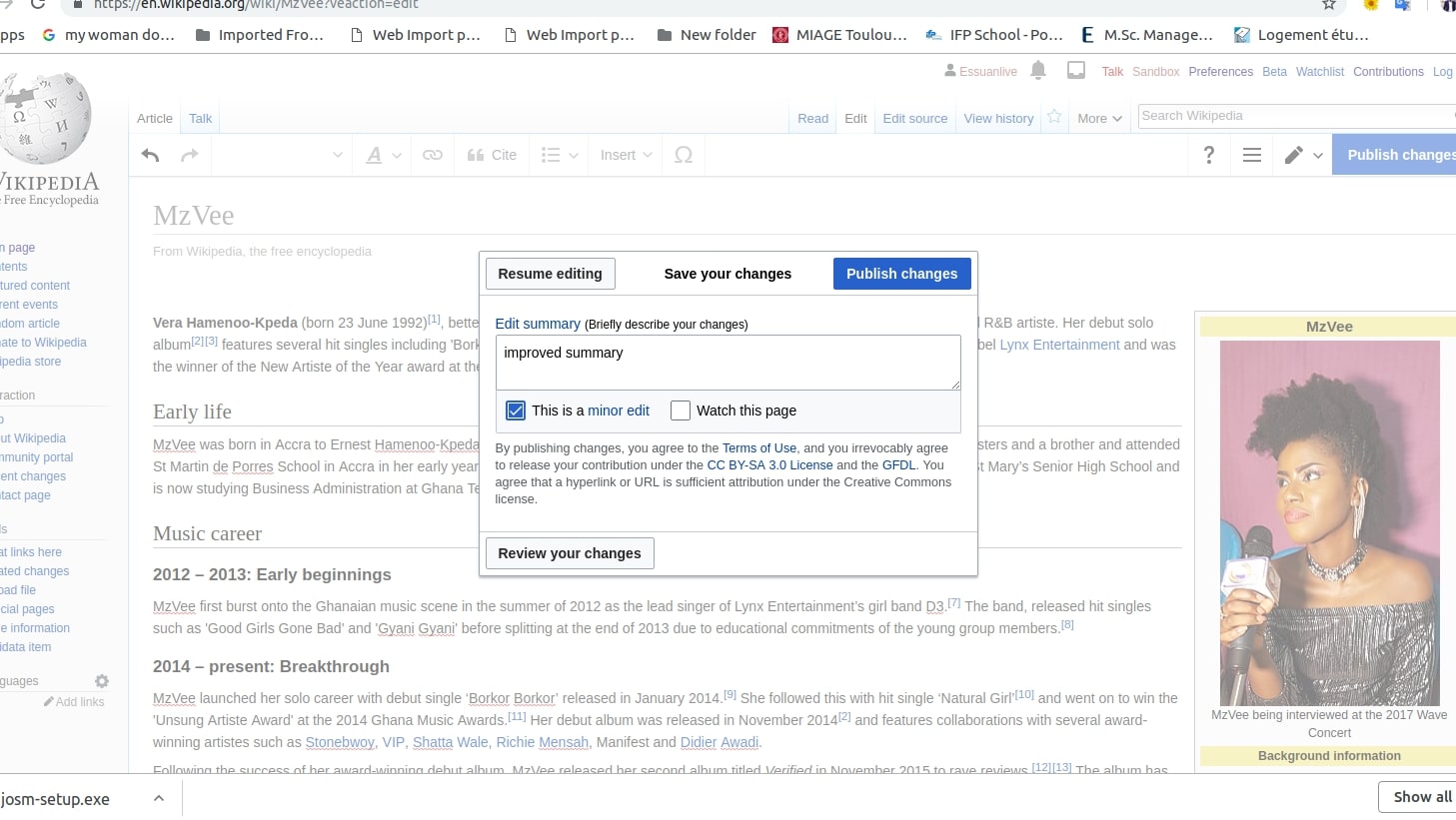1456x820 pixels.
Task: Switch to the Talk tab
Action: [x=201, y=119]
